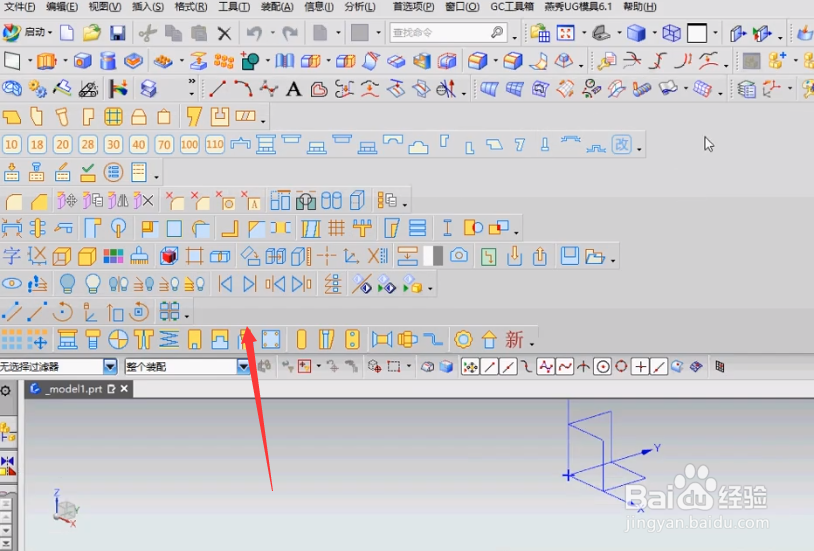Undo the last action with the undo arrow
This screenshot has width=814, height=551.
point(254,33)
